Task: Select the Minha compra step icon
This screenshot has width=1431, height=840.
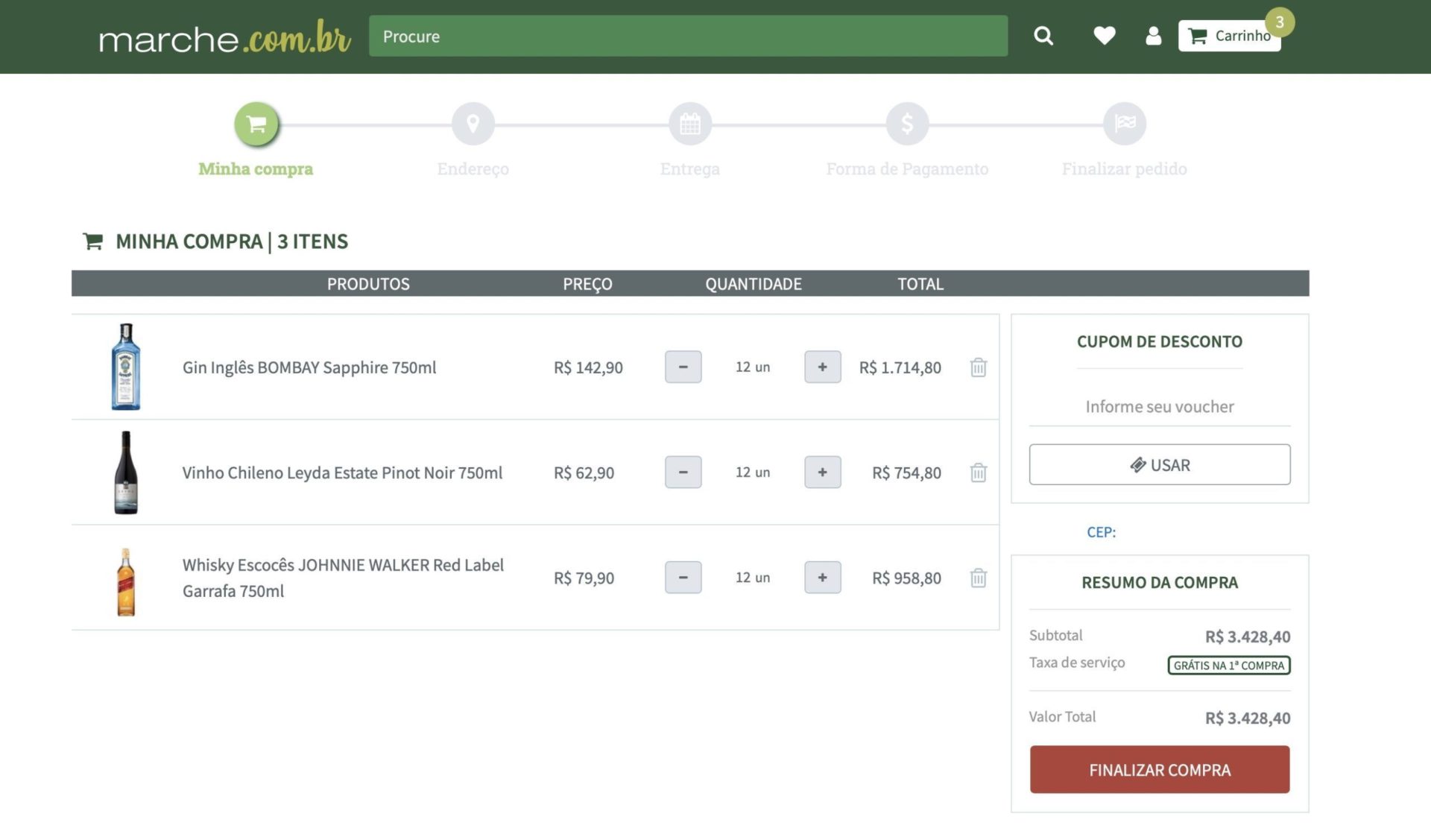Action: 256,124
